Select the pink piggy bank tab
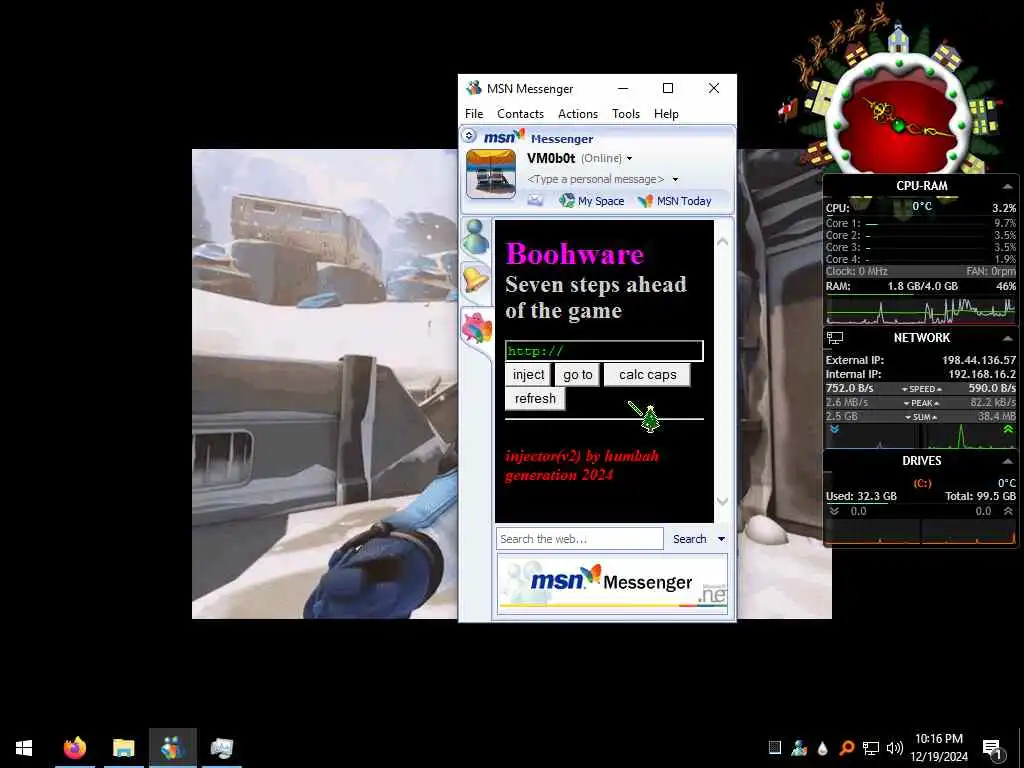The width and height of the screenshot is (1024, 768). coord(477,327)
